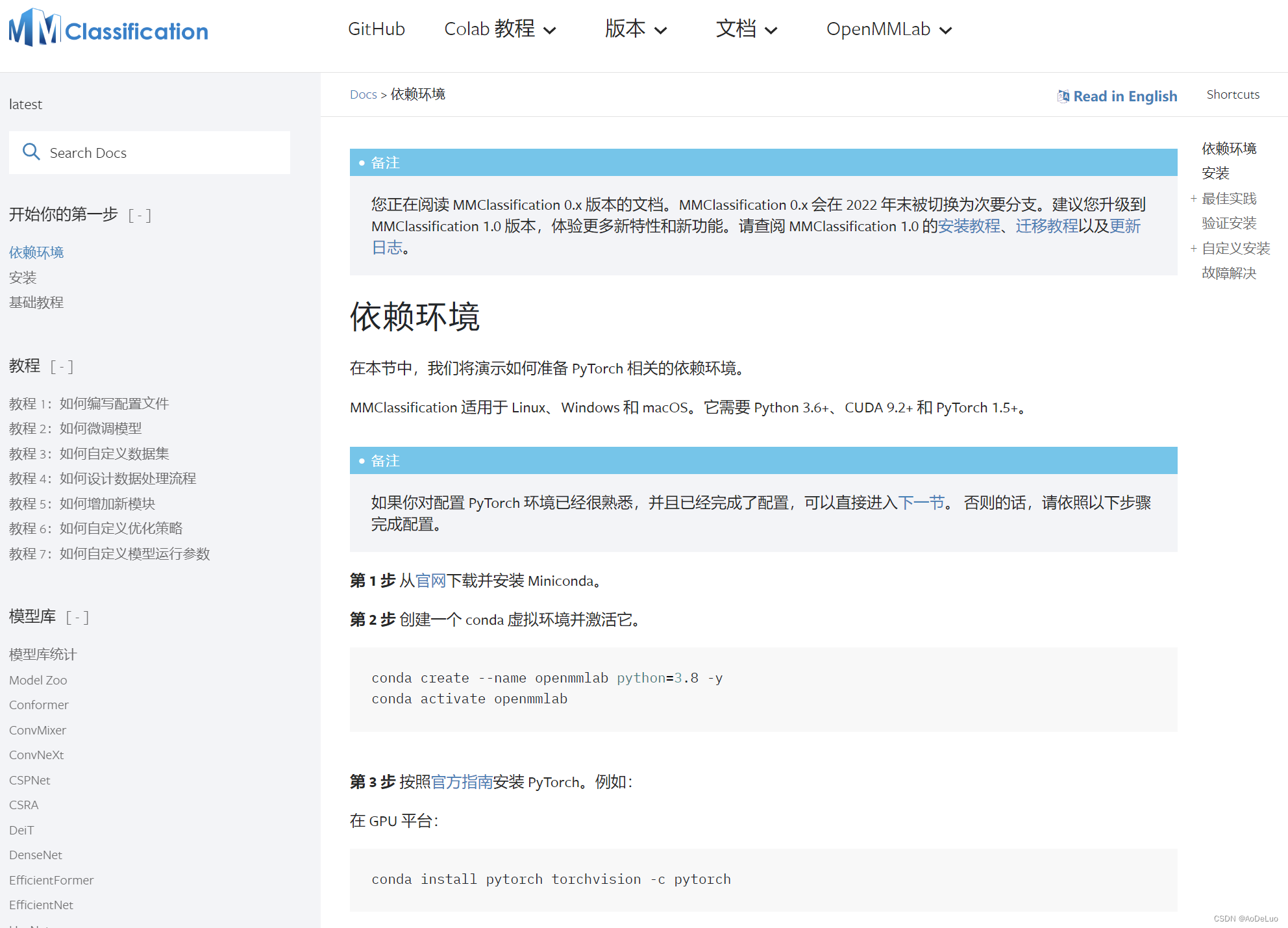The image size is (1288, 928).
Task: Click the translate icon beside Read in English
Action: pos(1063,96)
